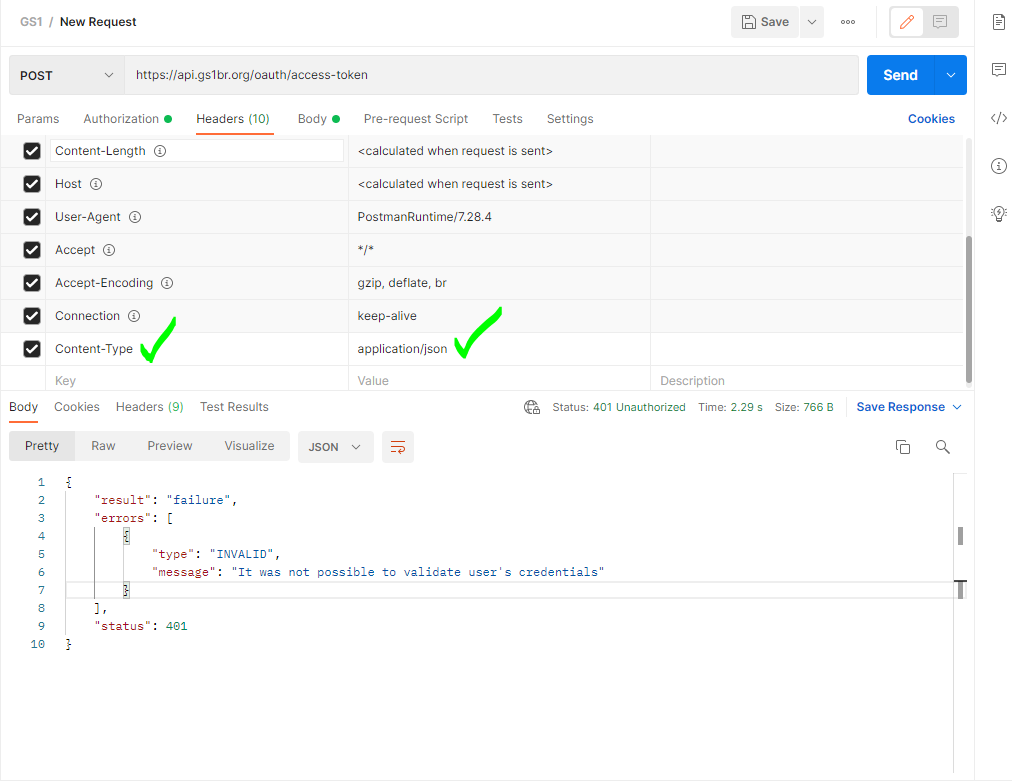Viewport: 1012px width, 781px height.
Task: Open the Bootcamp lightbulb icon
Action: click(x=998, y=213)
